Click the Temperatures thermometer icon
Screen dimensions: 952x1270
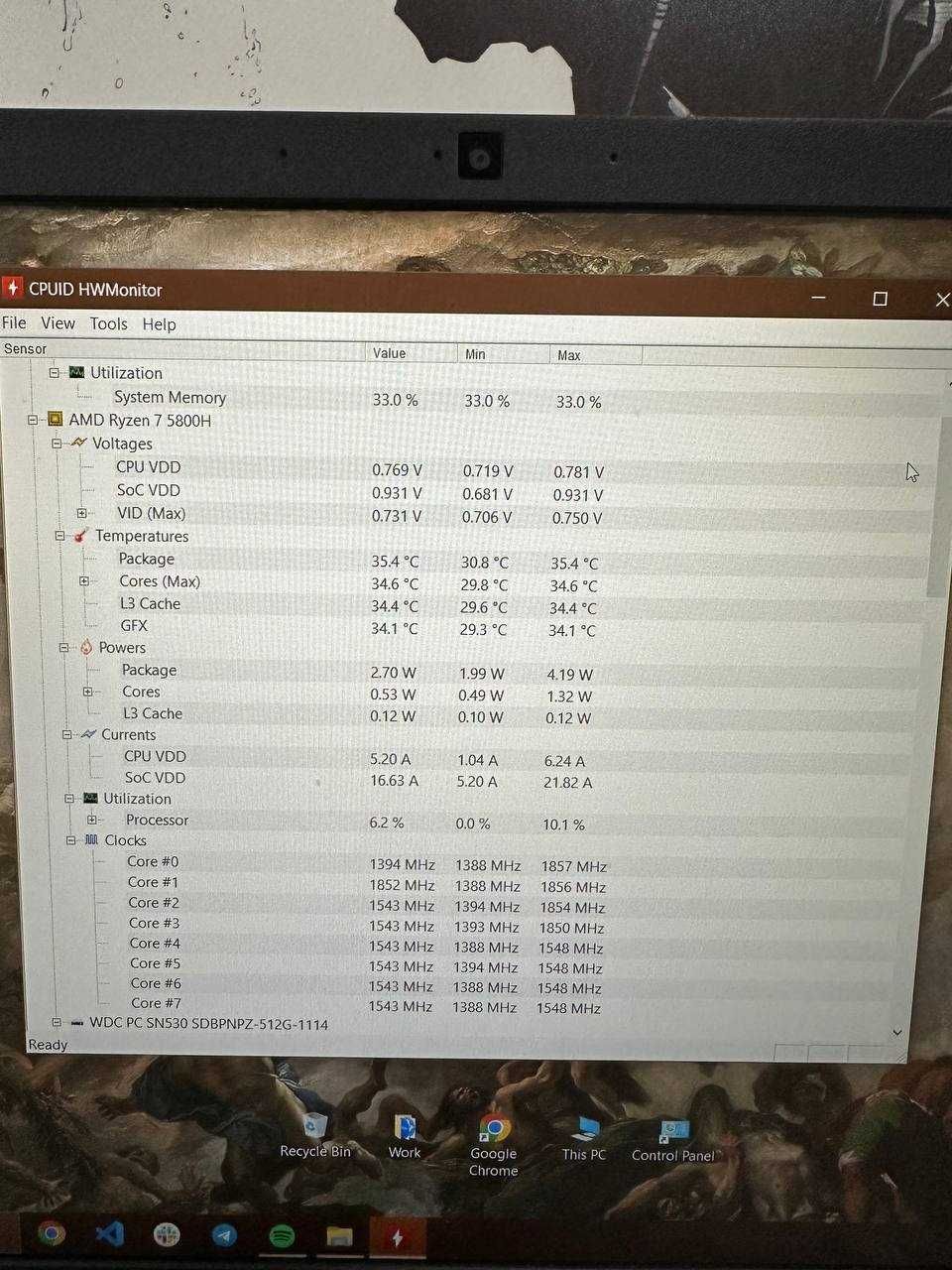tap(81, 536)
